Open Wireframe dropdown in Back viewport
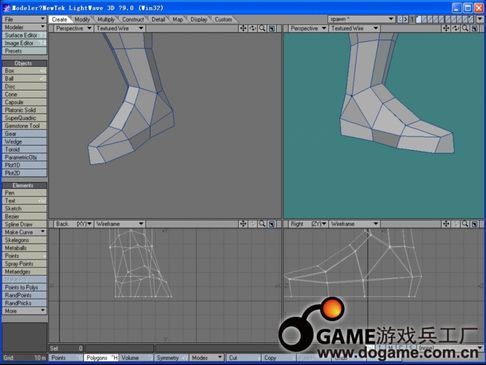The width and height of the screenshot is (486, 365). click(x=120, y=224)
